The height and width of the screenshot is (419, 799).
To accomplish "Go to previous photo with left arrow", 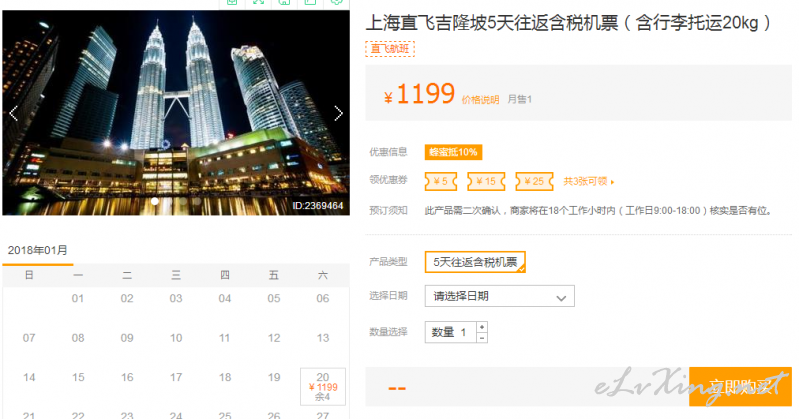I will tap(14, 113).
